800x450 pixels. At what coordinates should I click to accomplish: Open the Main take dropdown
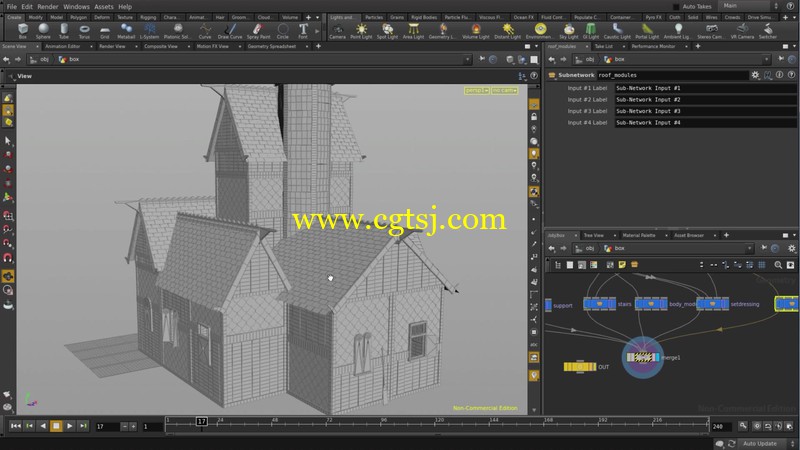pos(749,6)
